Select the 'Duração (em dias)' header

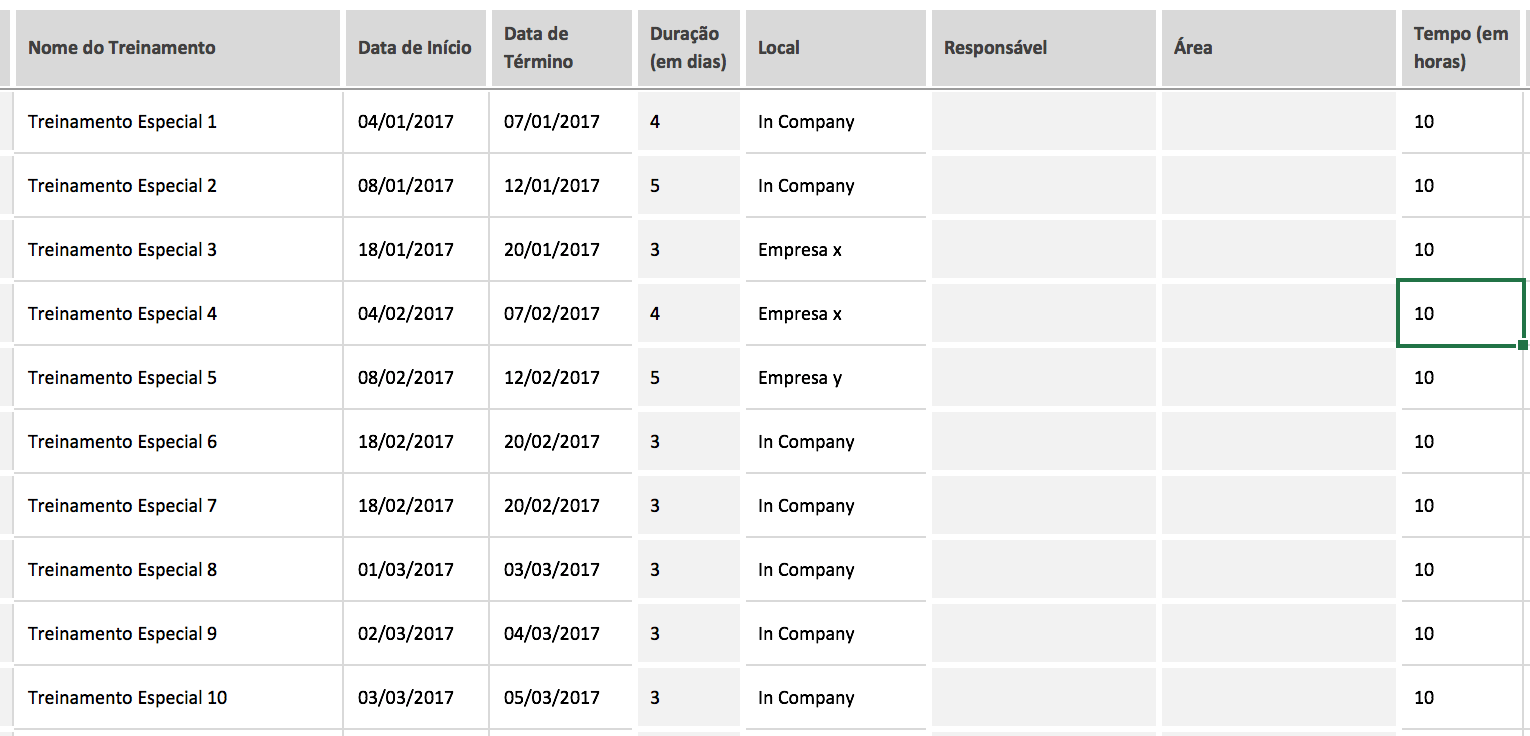688,48
